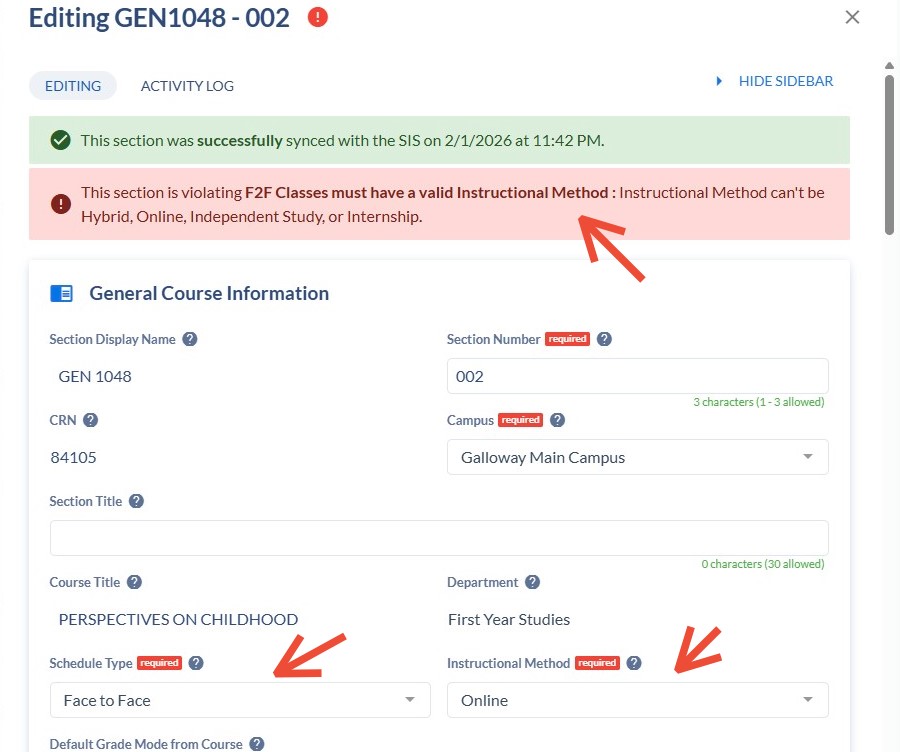Open the Campus dropdown showing Galloway Main Campus
Screen dimensions: 900x752
[x=637, y=457]
